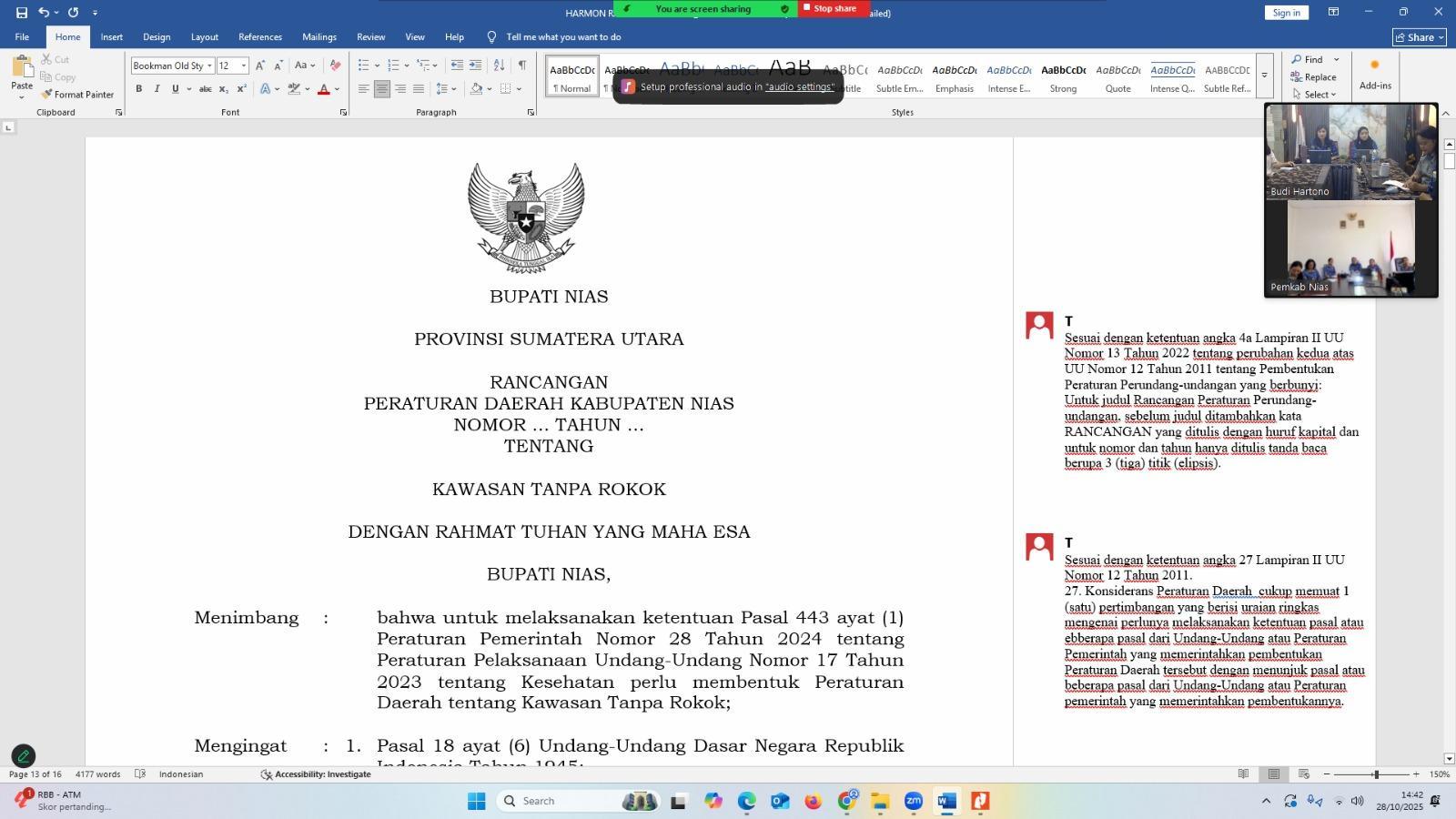Open the Layout ribbon tab
1456x819 pixels.
[204, 37]
